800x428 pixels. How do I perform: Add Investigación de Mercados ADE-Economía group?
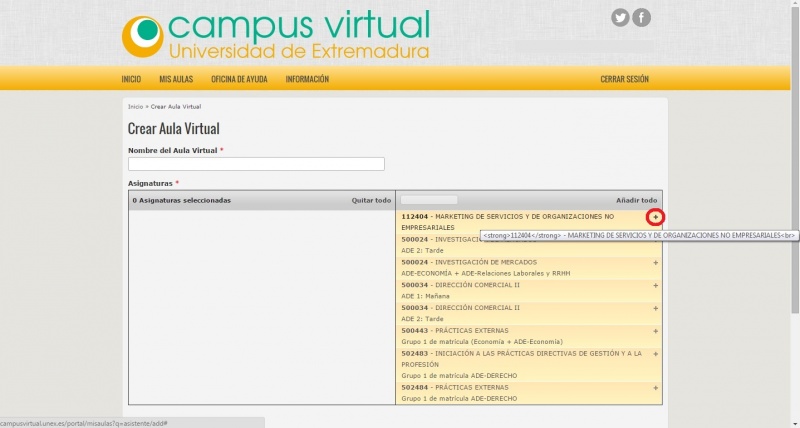[656, 262]
